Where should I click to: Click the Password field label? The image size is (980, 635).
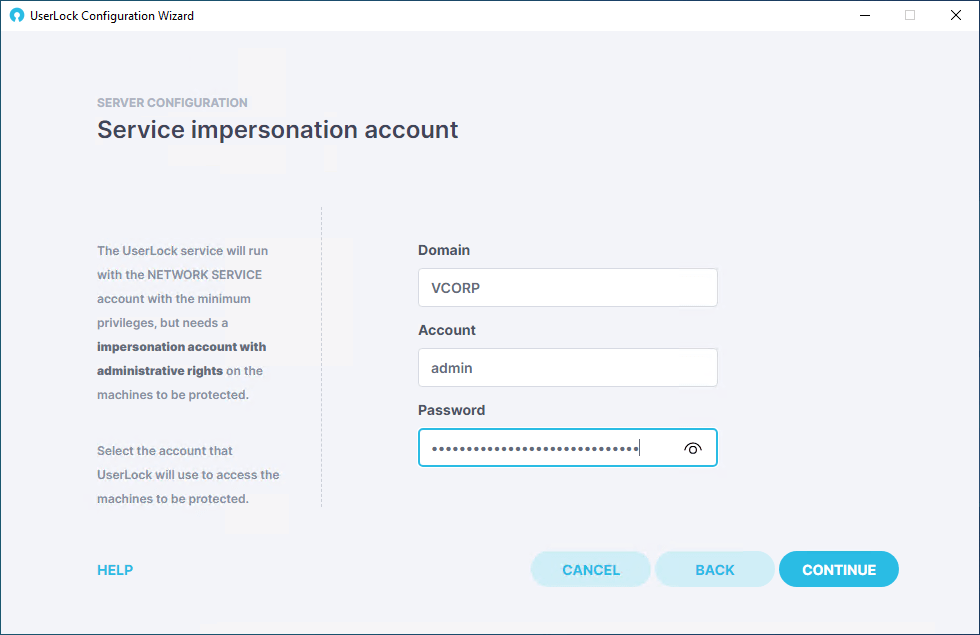(x=451, y=410)
